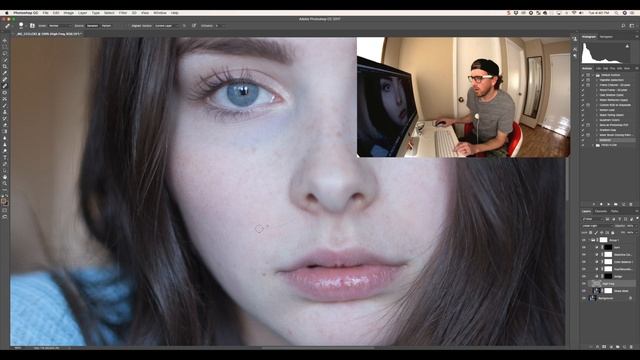This screenshot has height=360, width=640.
Task: Click the search icon in options bar
Action: (x=623, y=26)
